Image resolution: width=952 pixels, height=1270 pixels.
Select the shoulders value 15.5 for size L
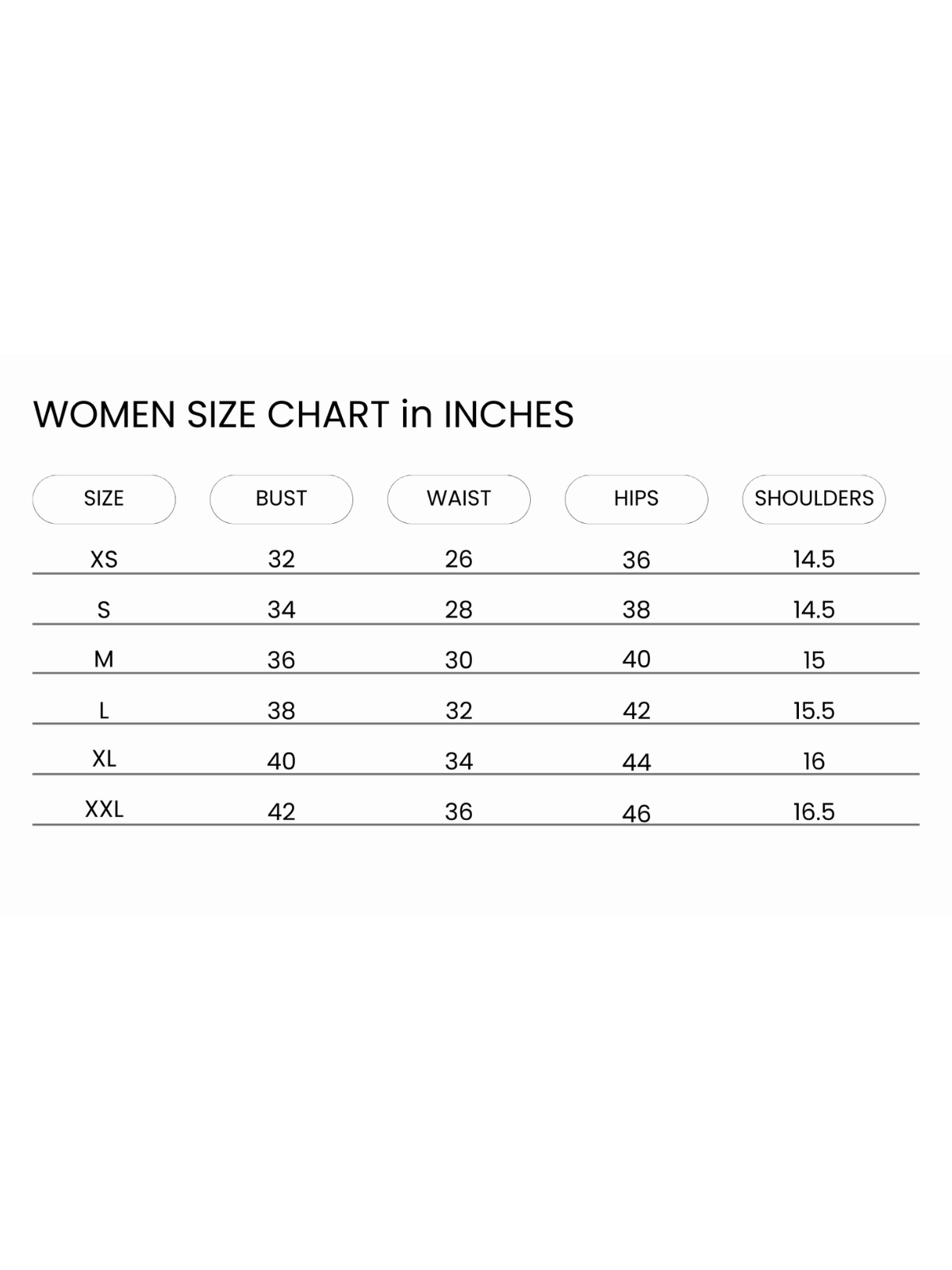pos(814,710)
